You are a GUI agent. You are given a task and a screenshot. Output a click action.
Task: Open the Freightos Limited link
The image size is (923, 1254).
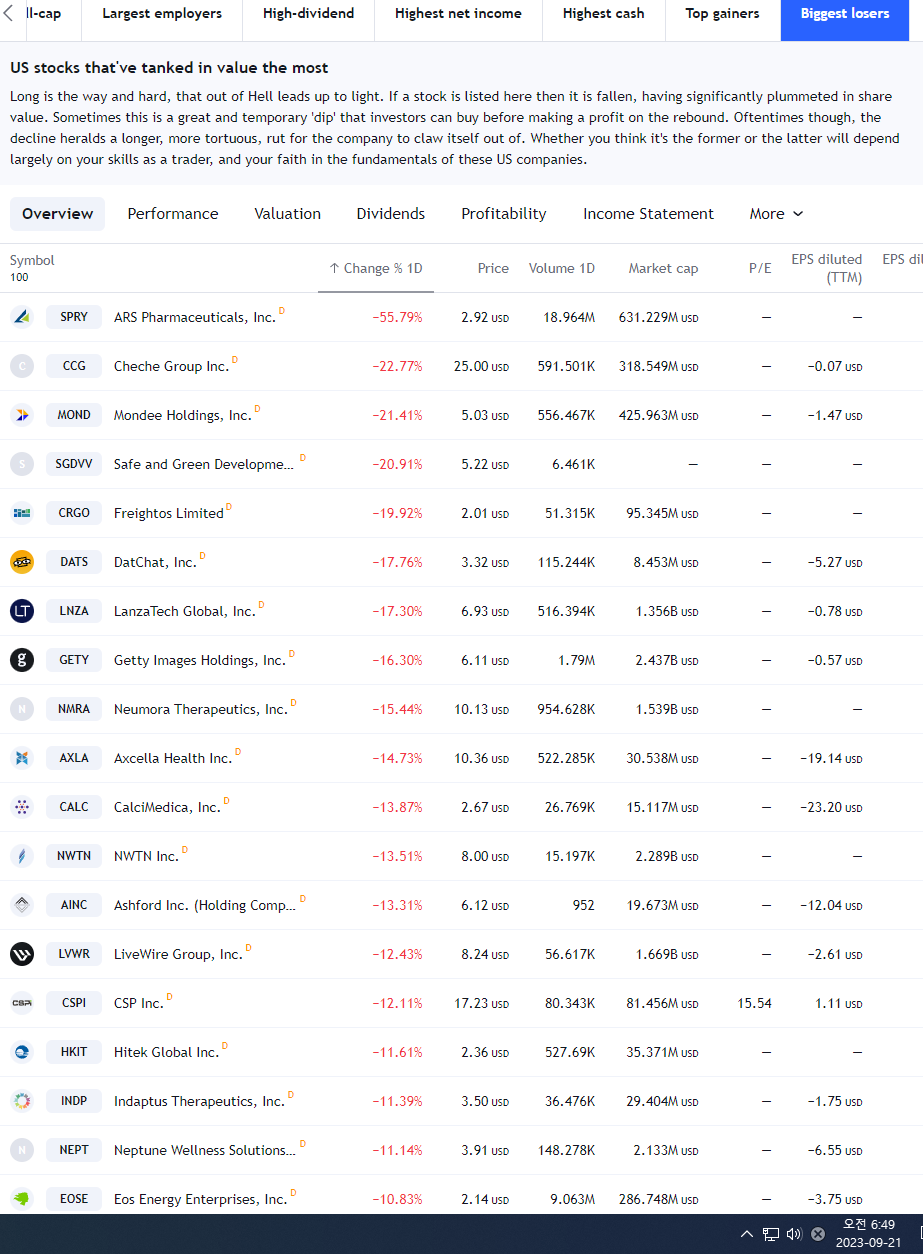169,513
